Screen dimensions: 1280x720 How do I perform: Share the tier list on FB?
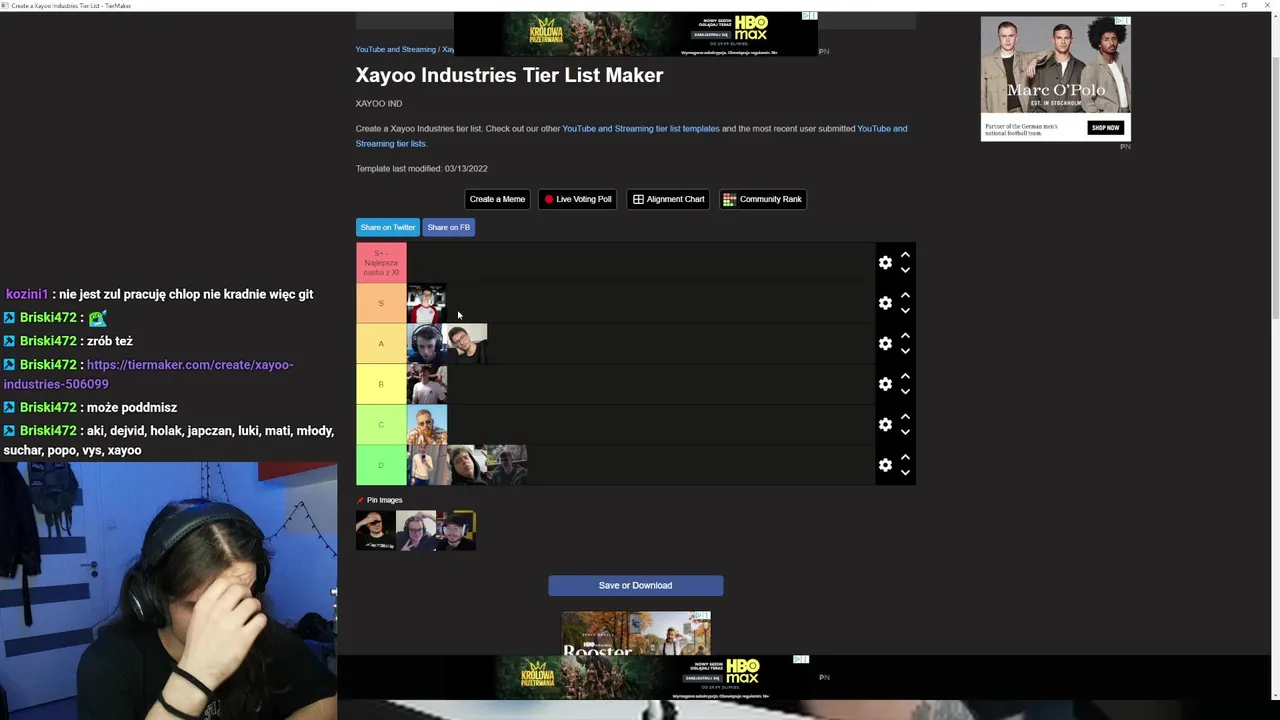448,227
